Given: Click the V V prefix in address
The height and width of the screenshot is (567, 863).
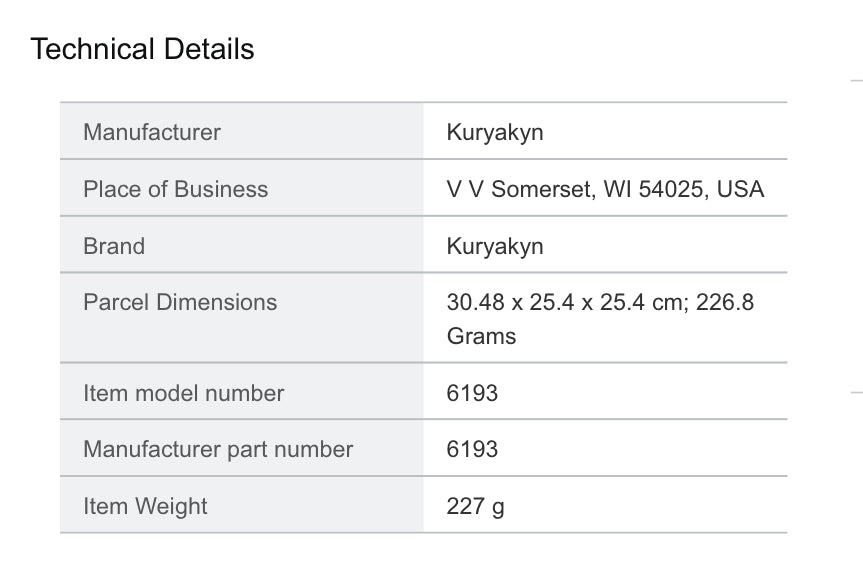Looking at the screenshot, I should tap(465, 189).
